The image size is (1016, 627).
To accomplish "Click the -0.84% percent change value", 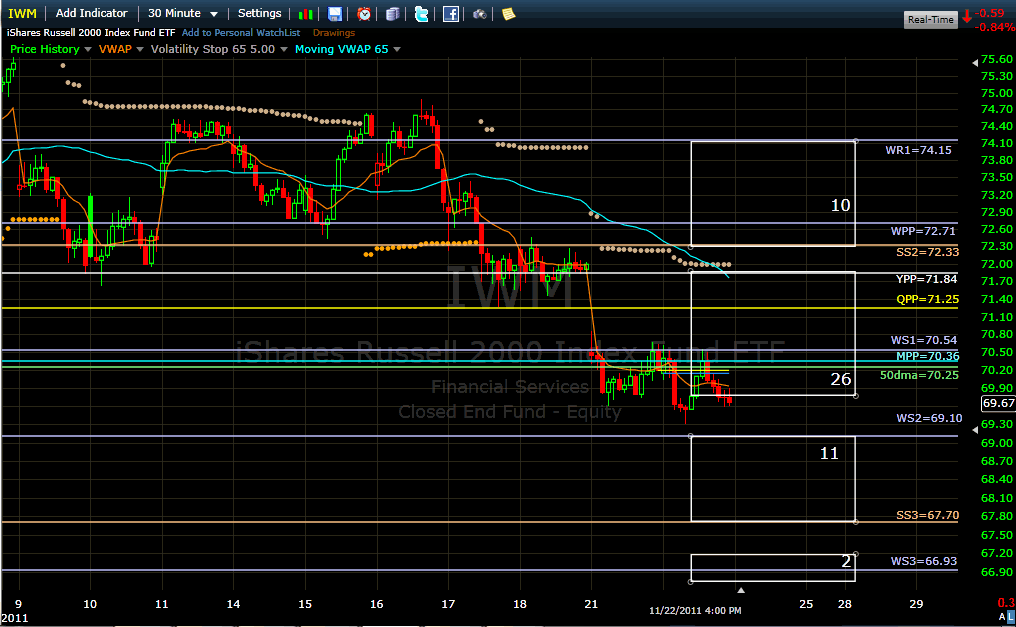I will pyautogui.click(x=995, y=27).
